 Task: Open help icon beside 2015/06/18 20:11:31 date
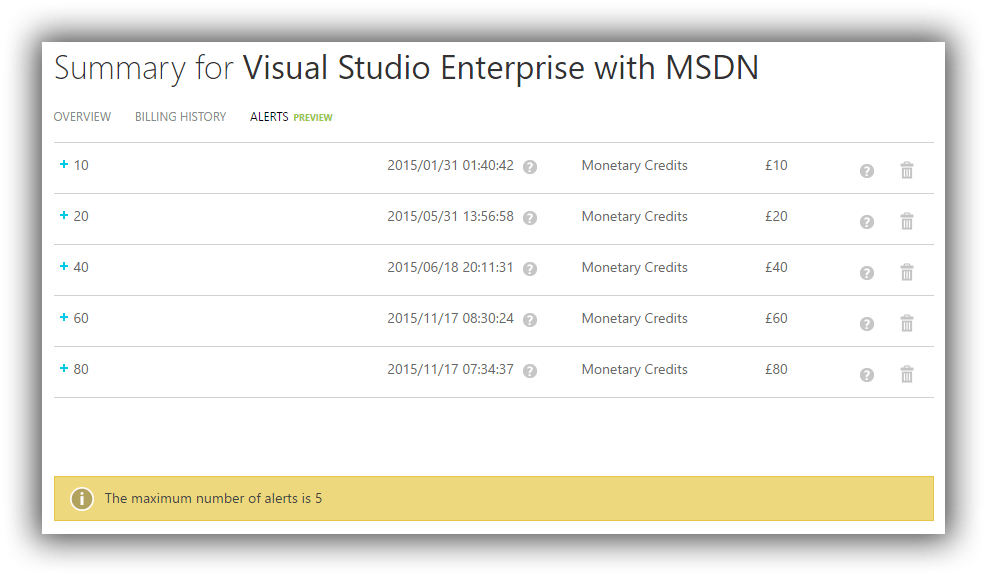pos(530,269)
